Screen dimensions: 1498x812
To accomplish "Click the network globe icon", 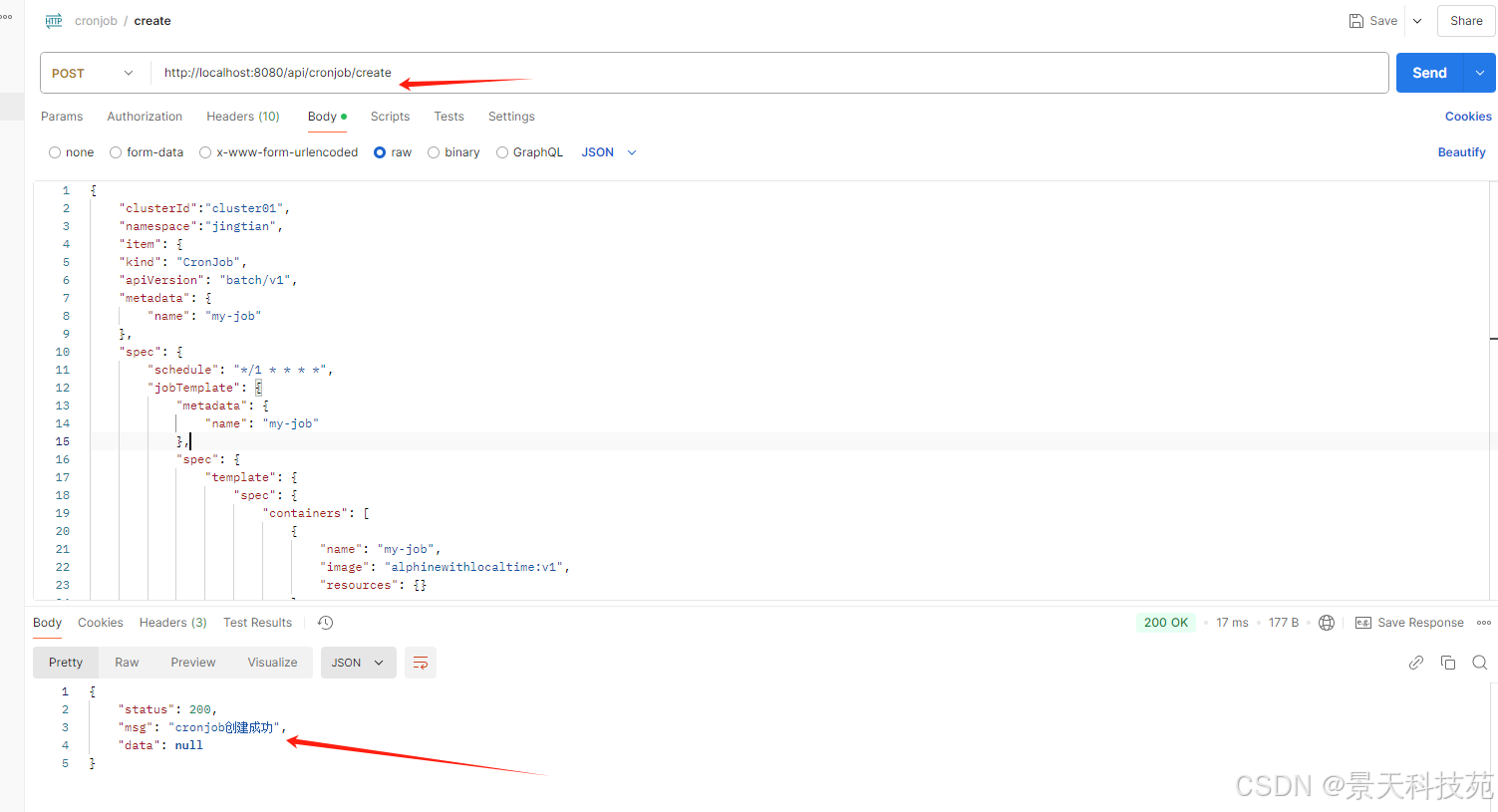I will point(1327,623).
